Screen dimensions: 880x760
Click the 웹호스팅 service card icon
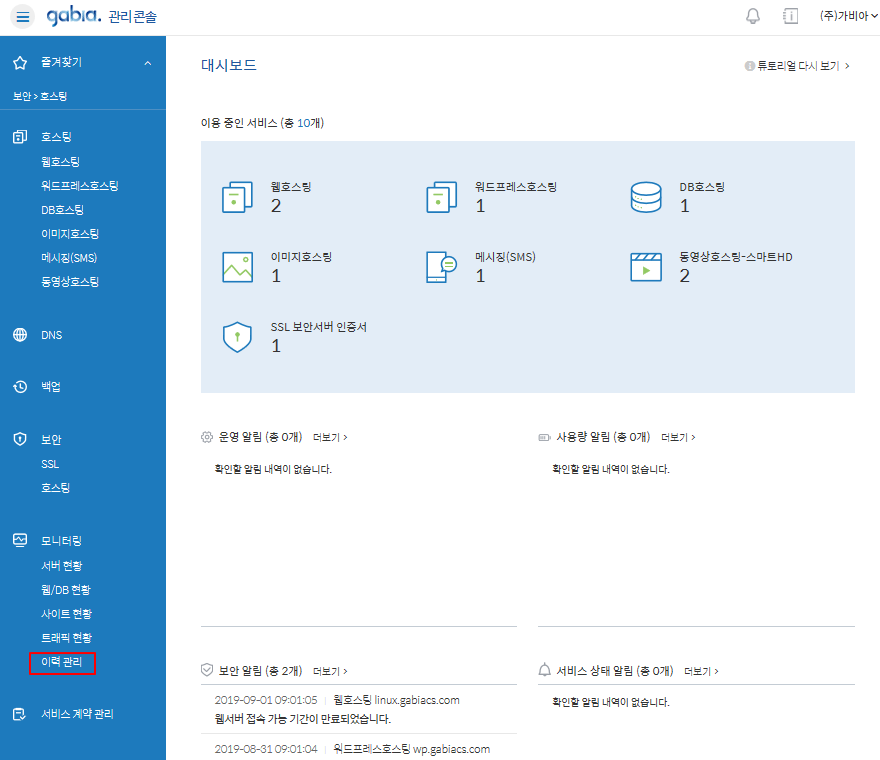click(237, 197)
